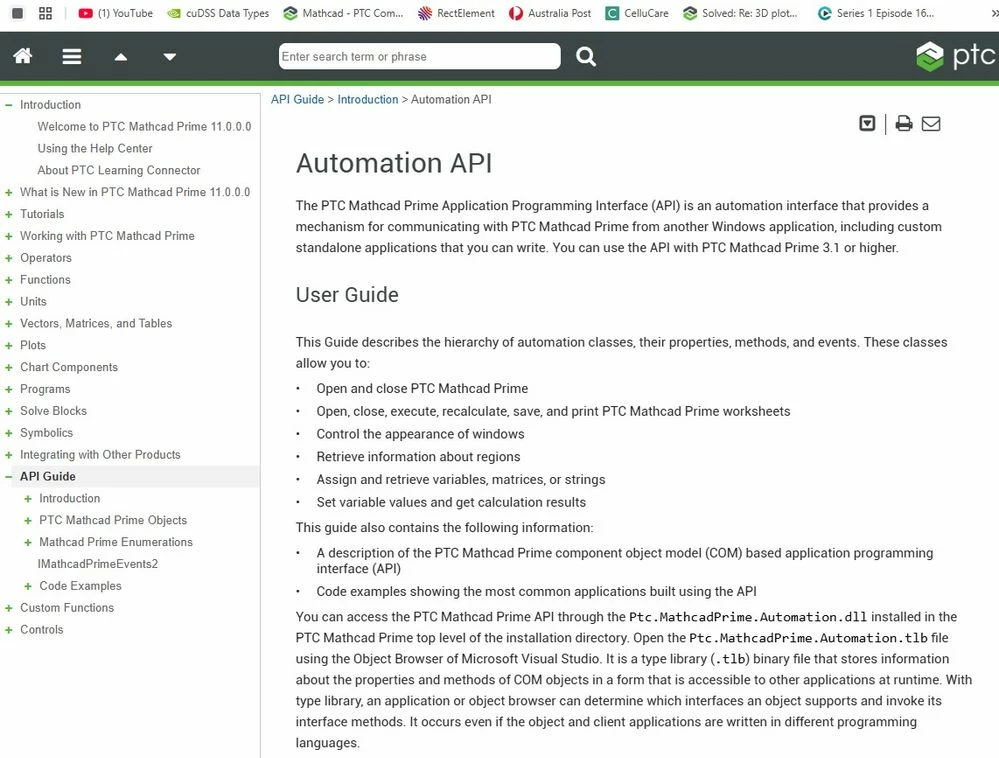Expand Integrating with Other Products

[8, 455]
